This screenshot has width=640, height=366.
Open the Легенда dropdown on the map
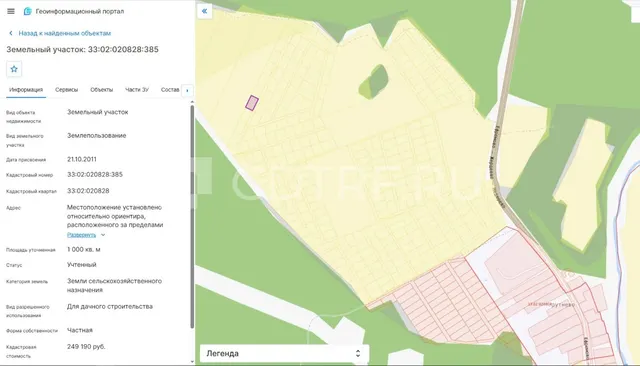click(284, 353)
